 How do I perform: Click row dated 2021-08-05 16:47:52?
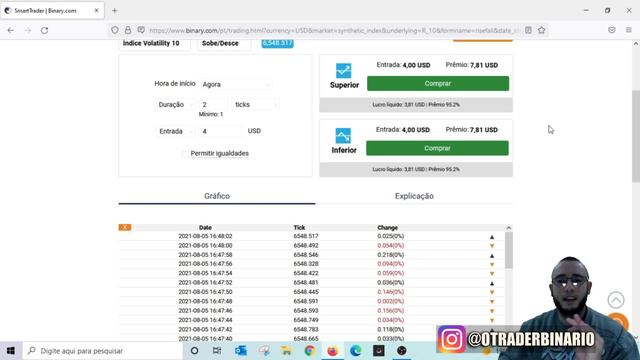[x=311, y=282]
